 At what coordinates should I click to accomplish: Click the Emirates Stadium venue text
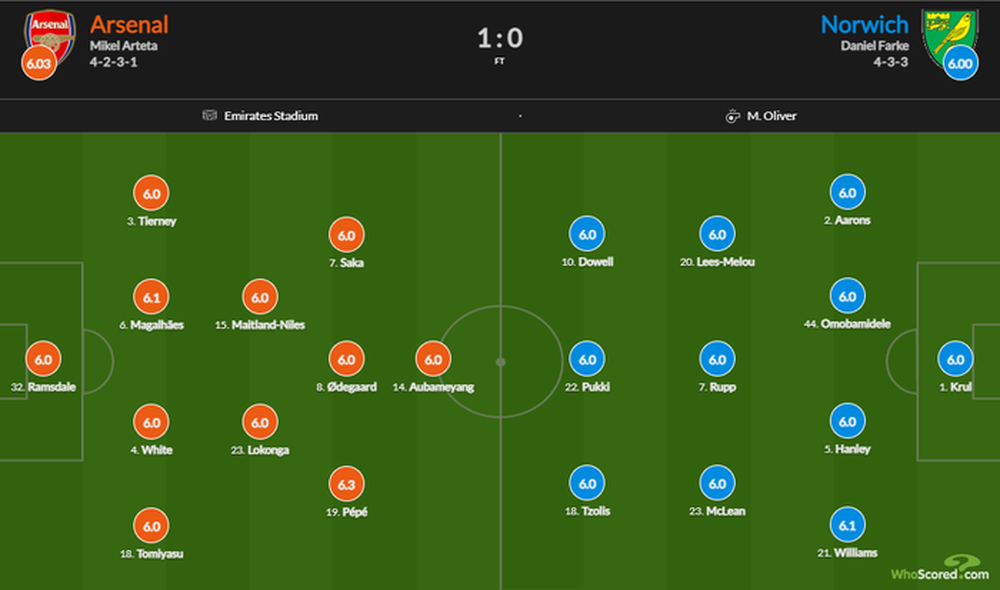coord(270,116)
